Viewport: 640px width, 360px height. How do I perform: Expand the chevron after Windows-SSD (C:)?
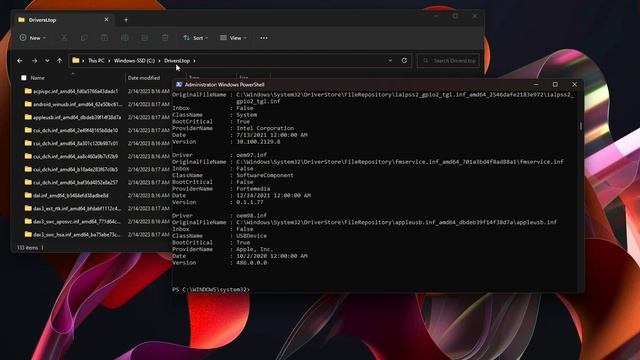(160, 60)
